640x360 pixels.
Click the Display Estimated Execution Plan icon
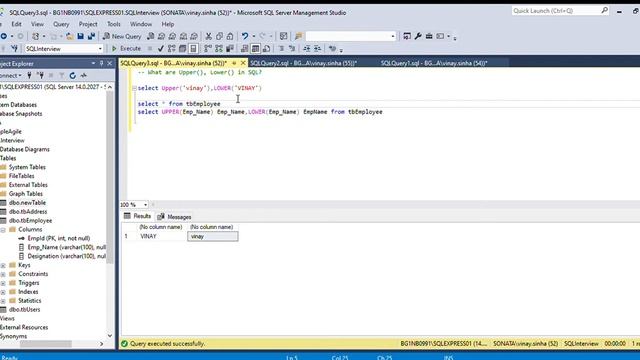tap(171, 49)
